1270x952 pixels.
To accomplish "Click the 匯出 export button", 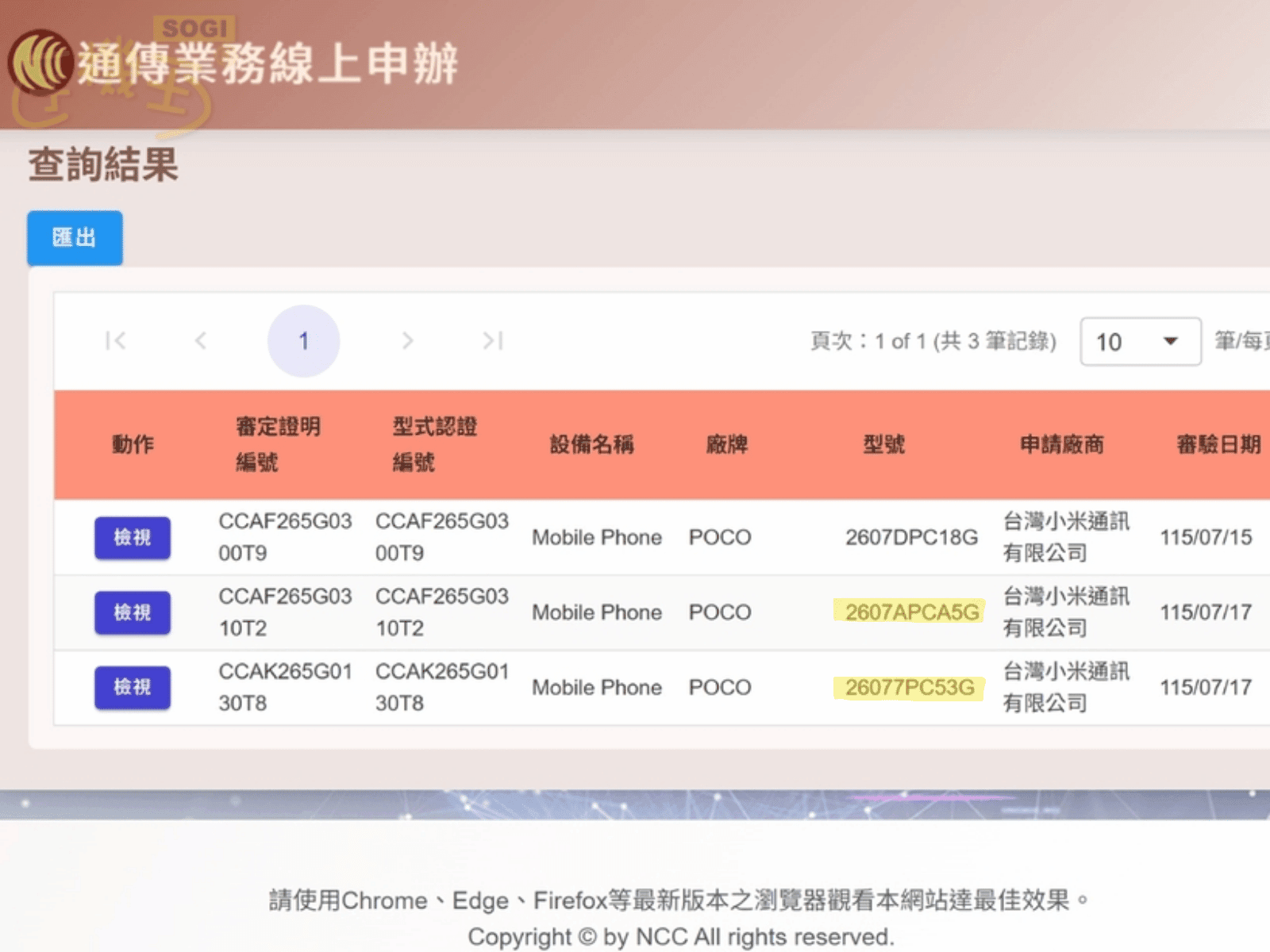I will pyautogui.click(x=75, y=238).
